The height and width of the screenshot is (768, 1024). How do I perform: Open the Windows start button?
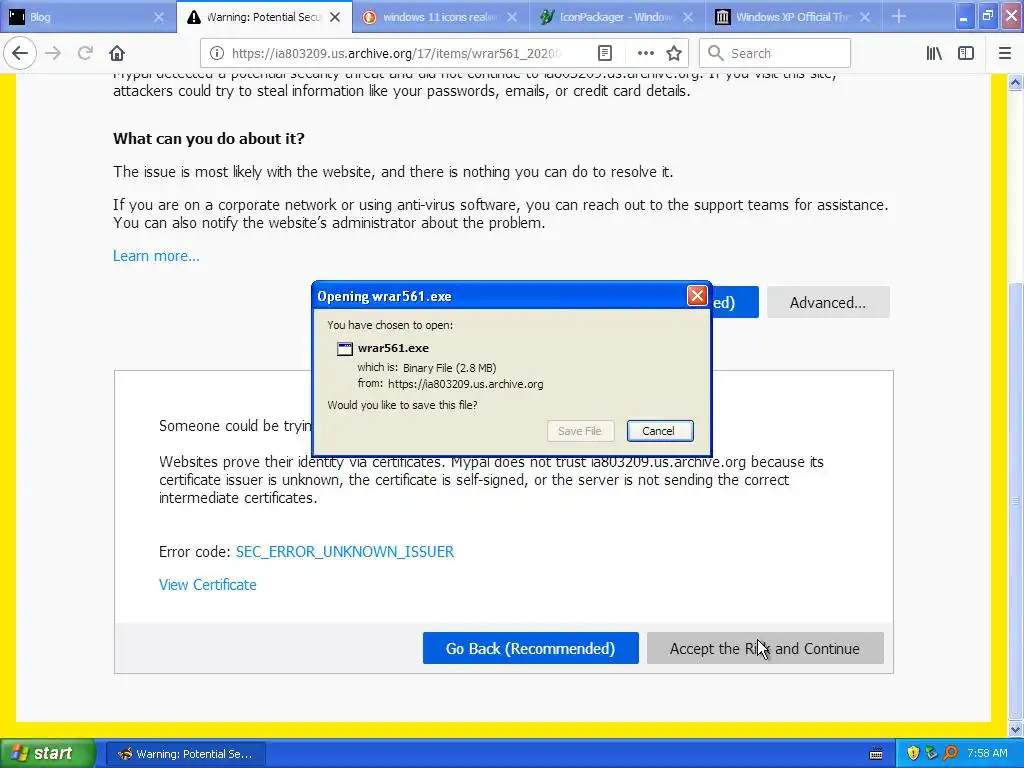47,754
